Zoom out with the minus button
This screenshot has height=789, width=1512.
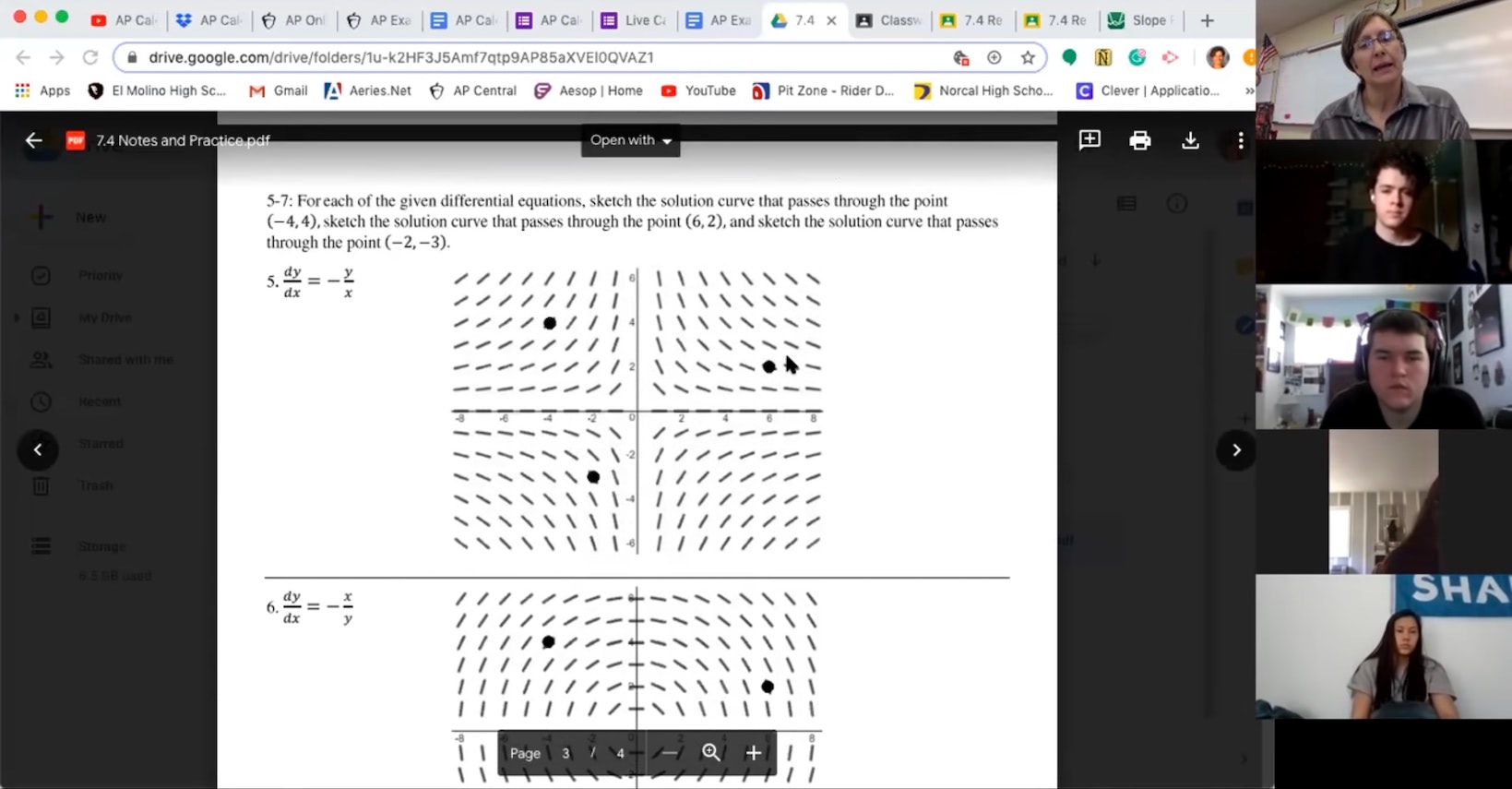670,753
